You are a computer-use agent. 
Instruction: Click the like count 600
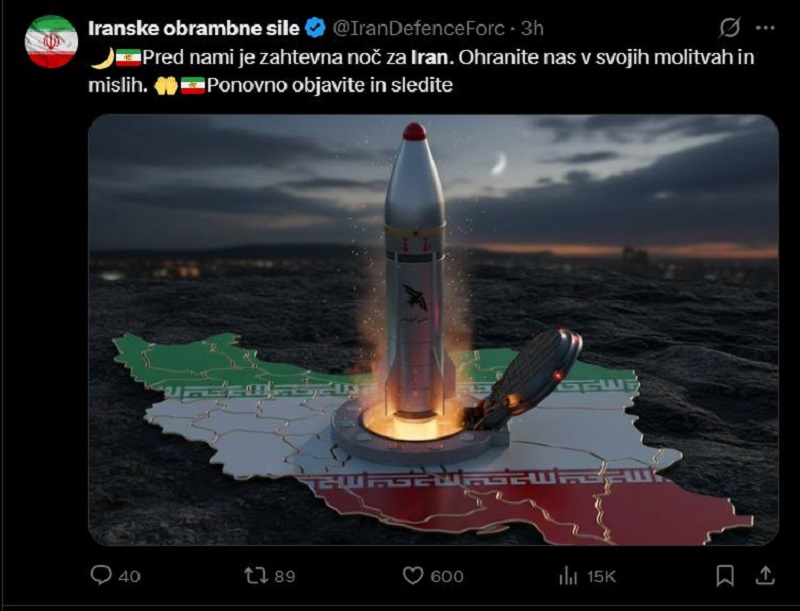pos(447,576)
